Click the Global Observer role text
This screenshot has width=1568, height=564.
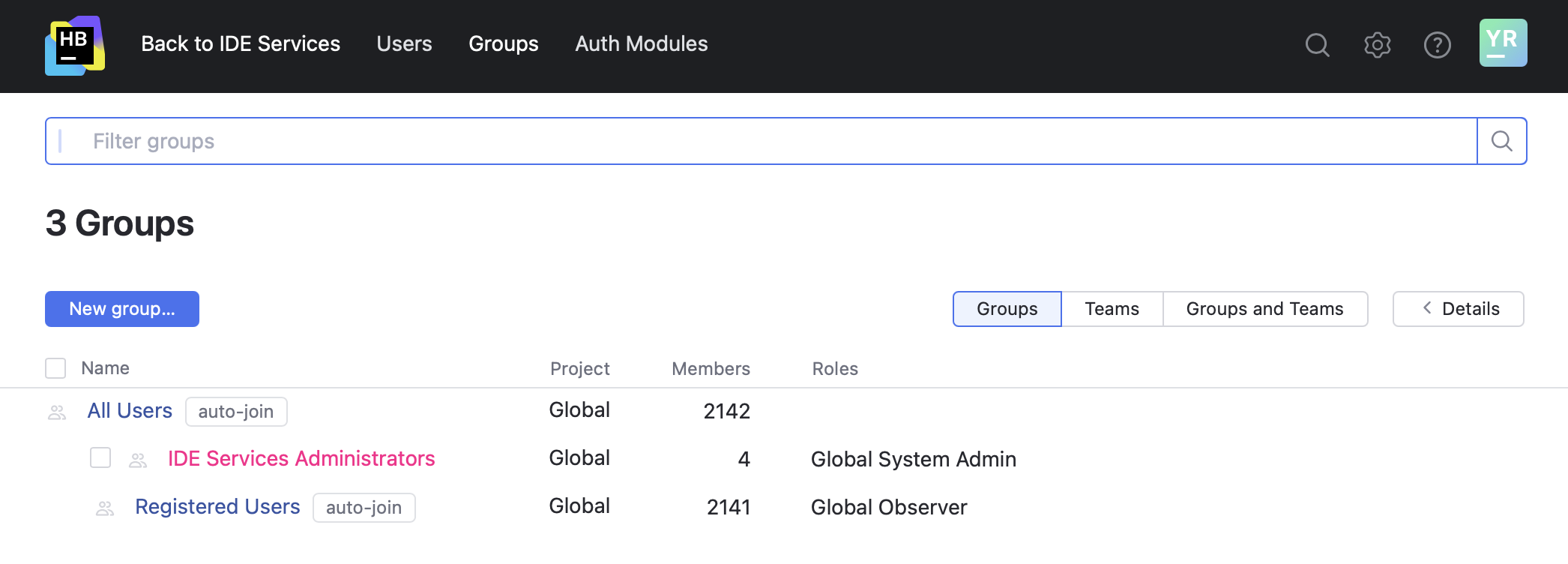pos(889,507)
